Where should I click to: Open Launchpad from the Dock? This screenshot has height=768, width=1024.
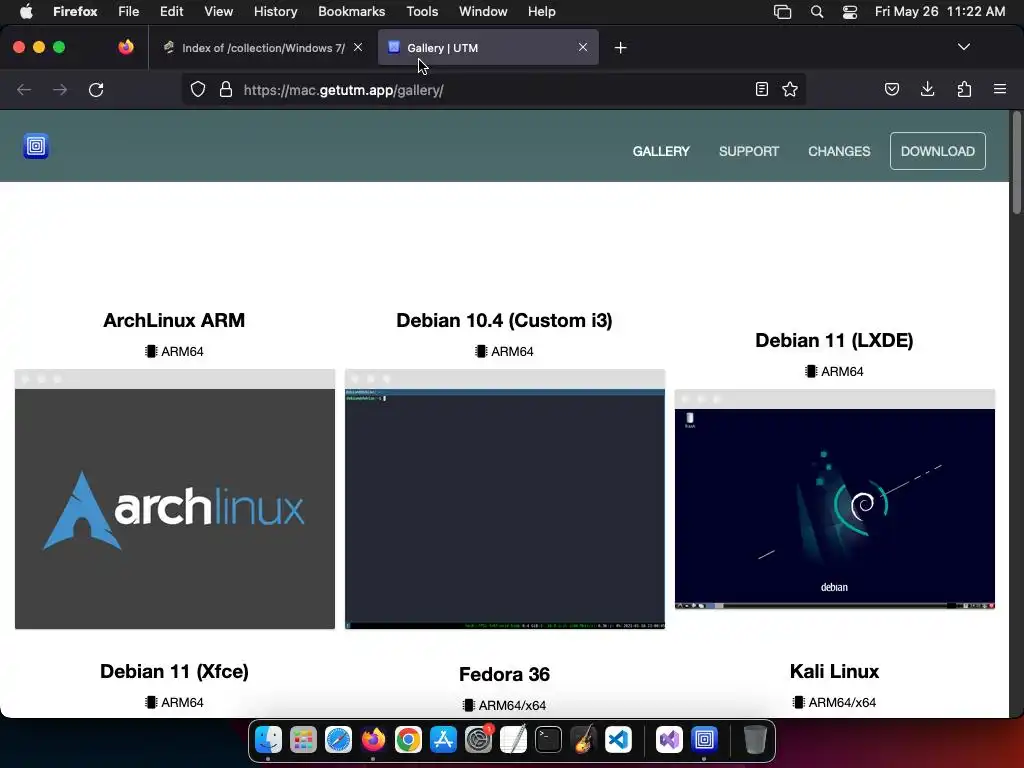[303, 740]
